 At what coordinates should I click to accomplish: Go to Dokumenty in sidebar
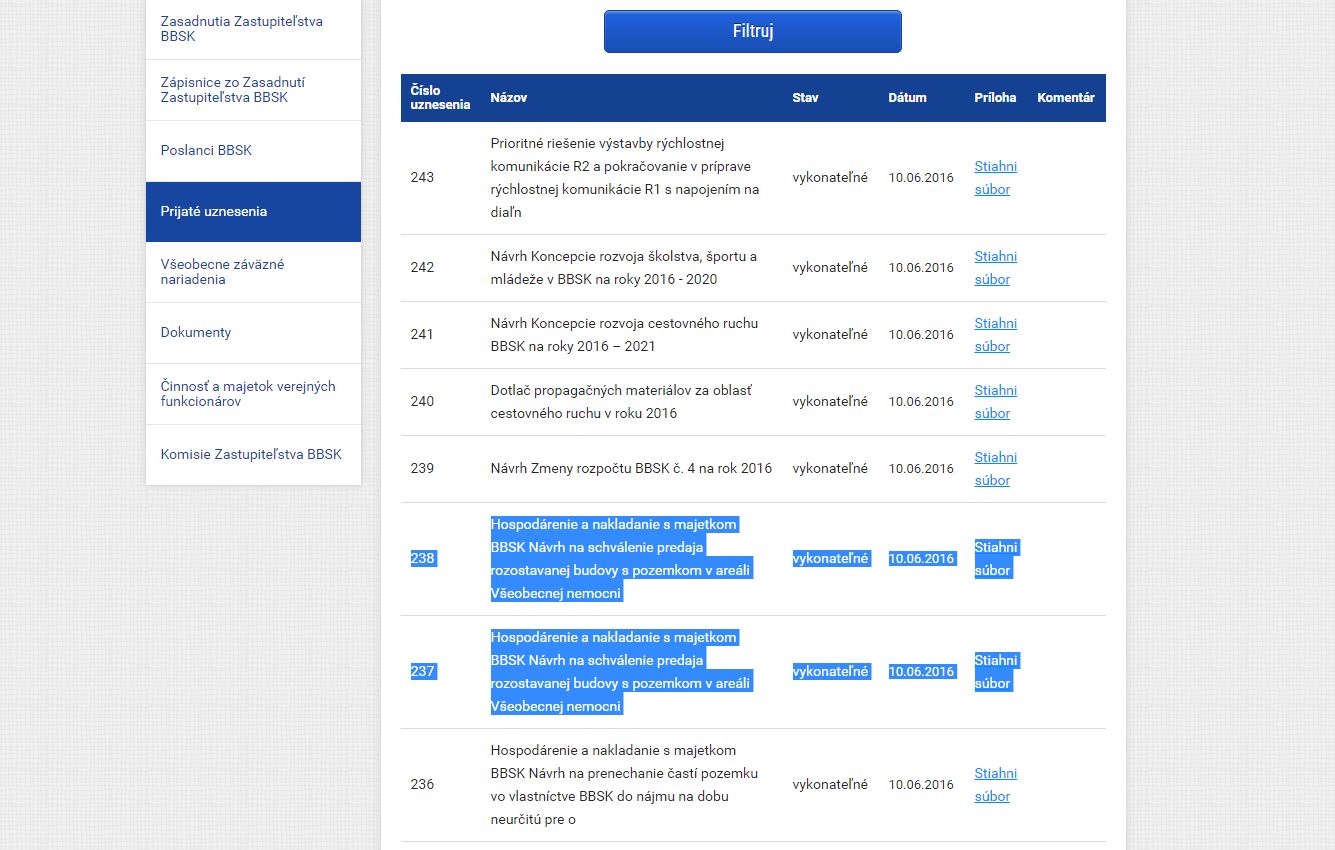[196, 333]
